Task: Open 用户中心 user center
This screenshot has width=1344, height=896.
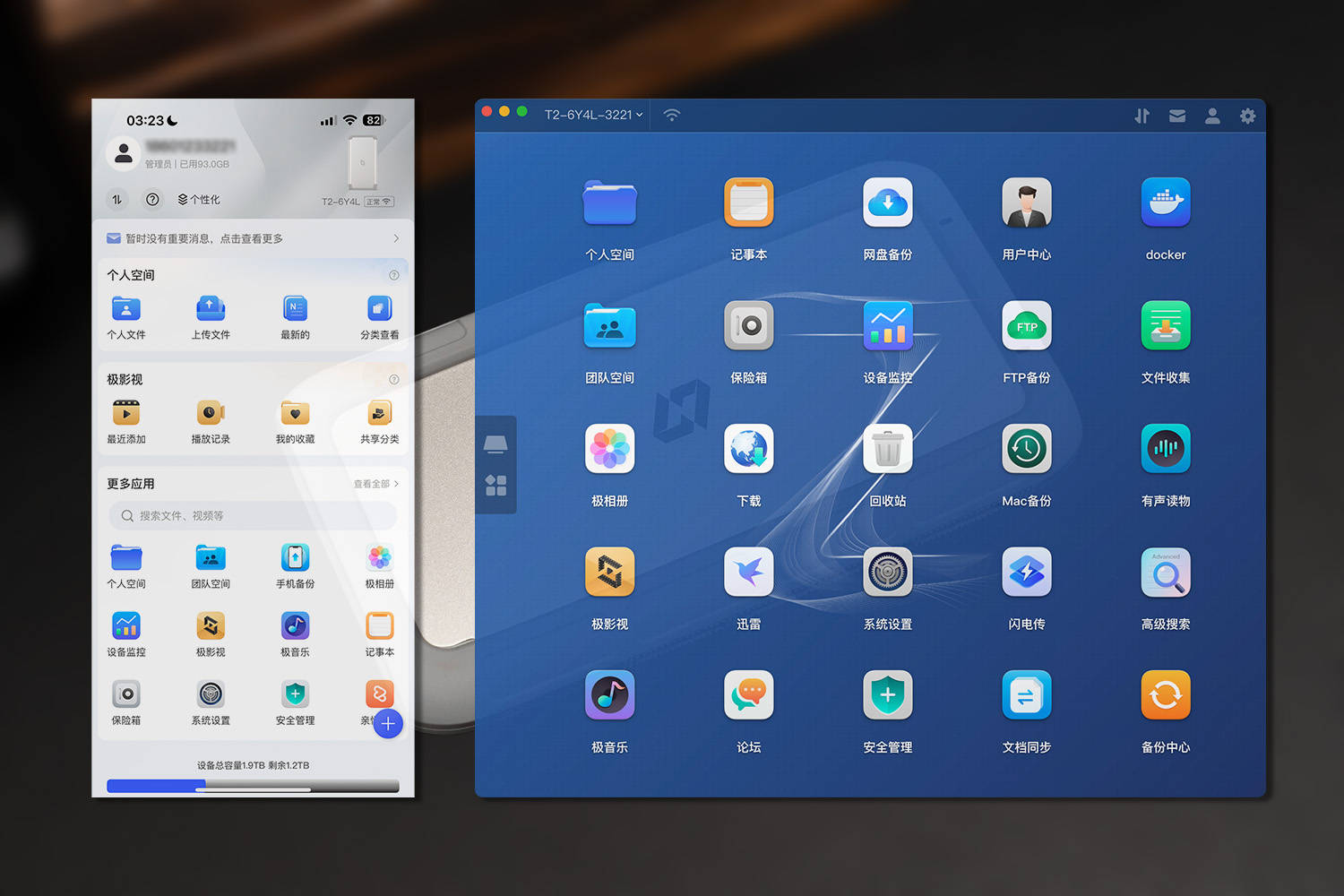Action: pos(1026,202)
